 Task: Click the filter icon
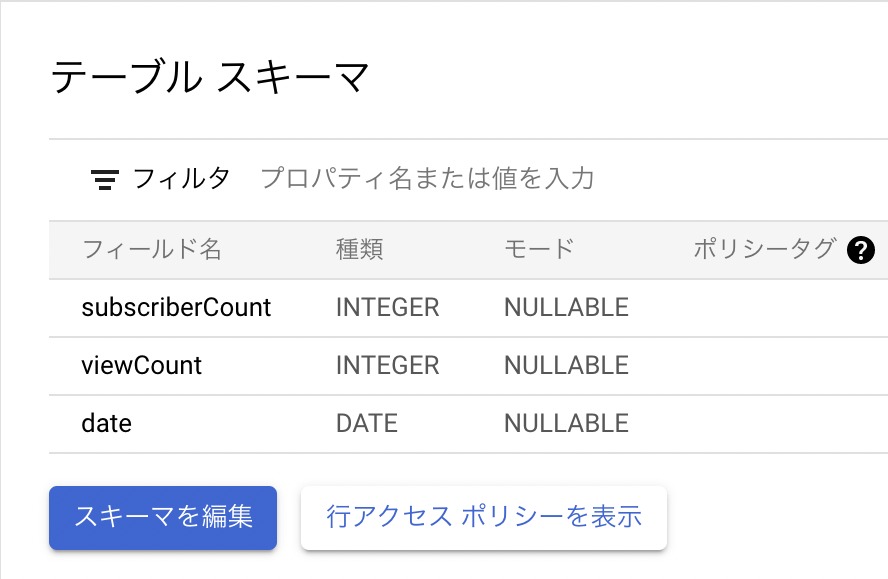pos(105,180)
